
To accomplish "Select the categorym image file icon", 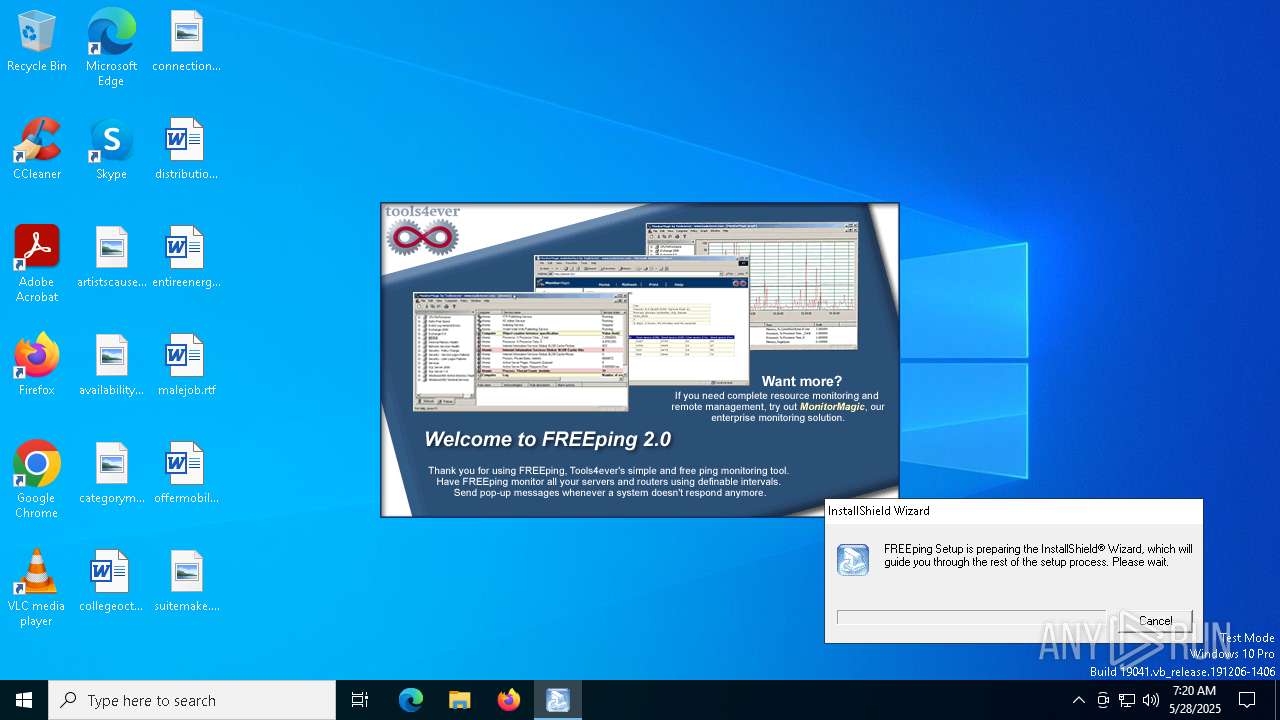I will pyautogui.click(x=111, y=474).
